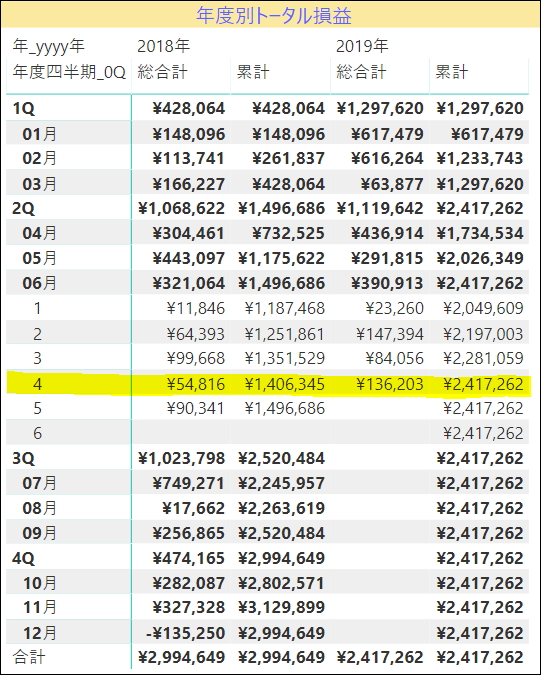Select week 1 row under 06月
Screen dimensions: 541x675
click(x=37, y=309)
